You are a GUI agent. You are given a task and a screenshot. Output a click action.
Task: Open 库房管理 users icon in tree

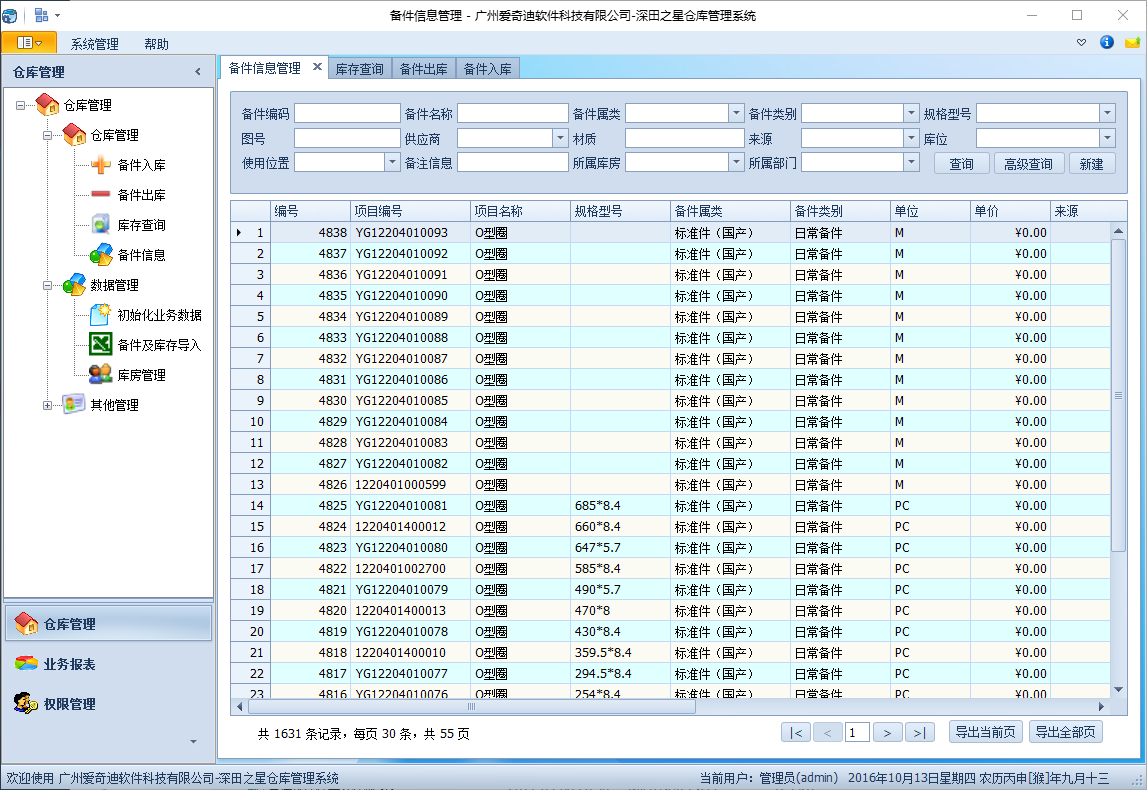coord(101,375)
